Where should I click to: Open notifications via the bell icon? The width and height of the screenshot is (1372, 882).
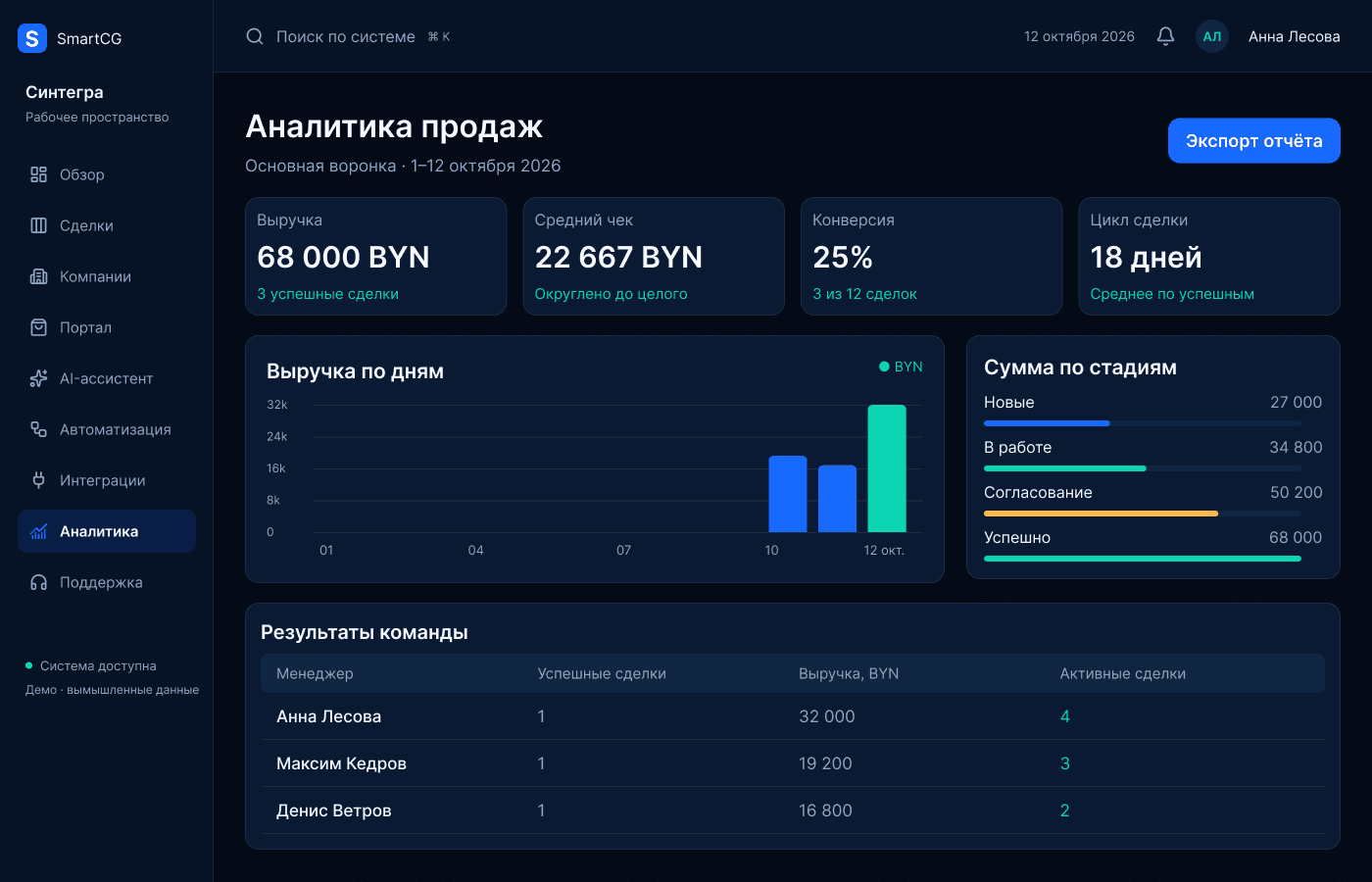[1165, 36]
